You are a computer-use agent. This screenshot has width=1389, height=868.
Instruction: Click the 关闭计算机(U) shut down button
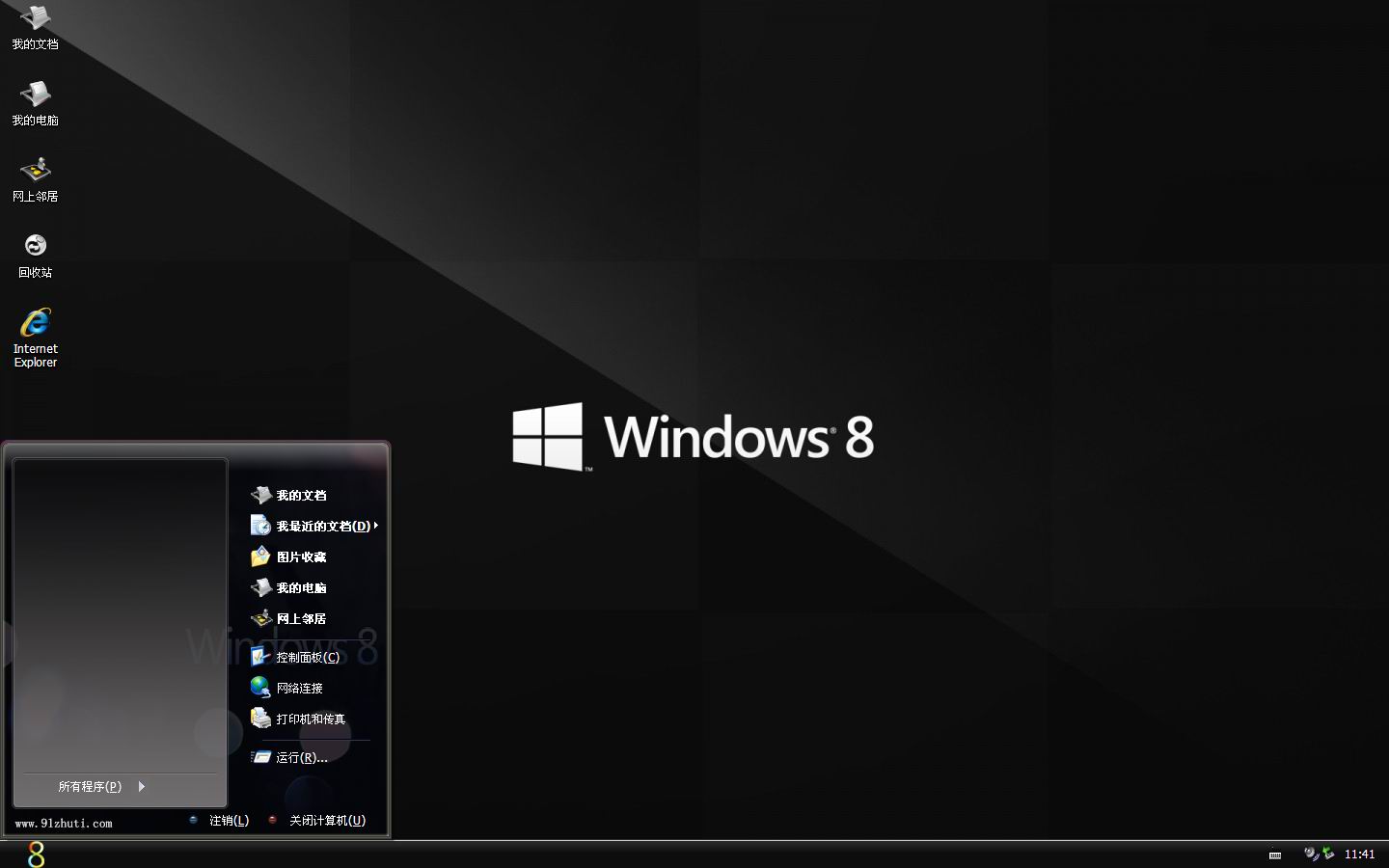317,821
